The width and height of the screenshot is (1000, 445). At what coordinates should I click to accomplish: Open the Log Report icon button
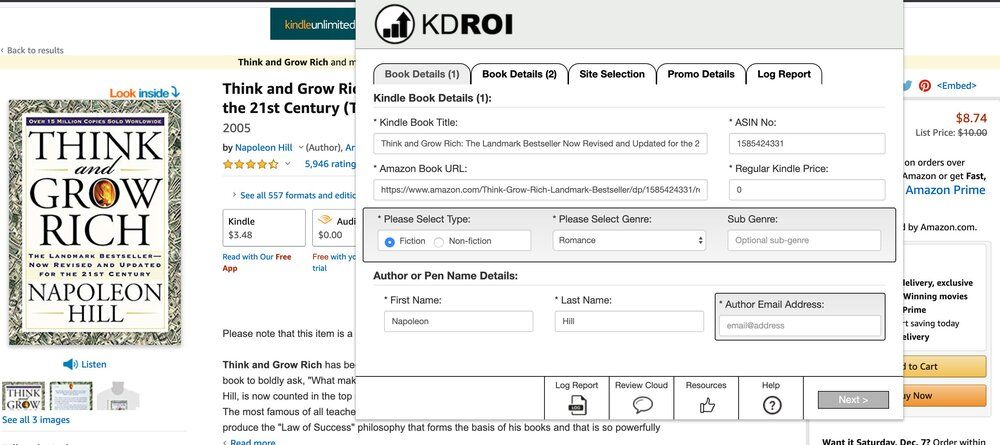pyautogui.click(x=577, y=405)
